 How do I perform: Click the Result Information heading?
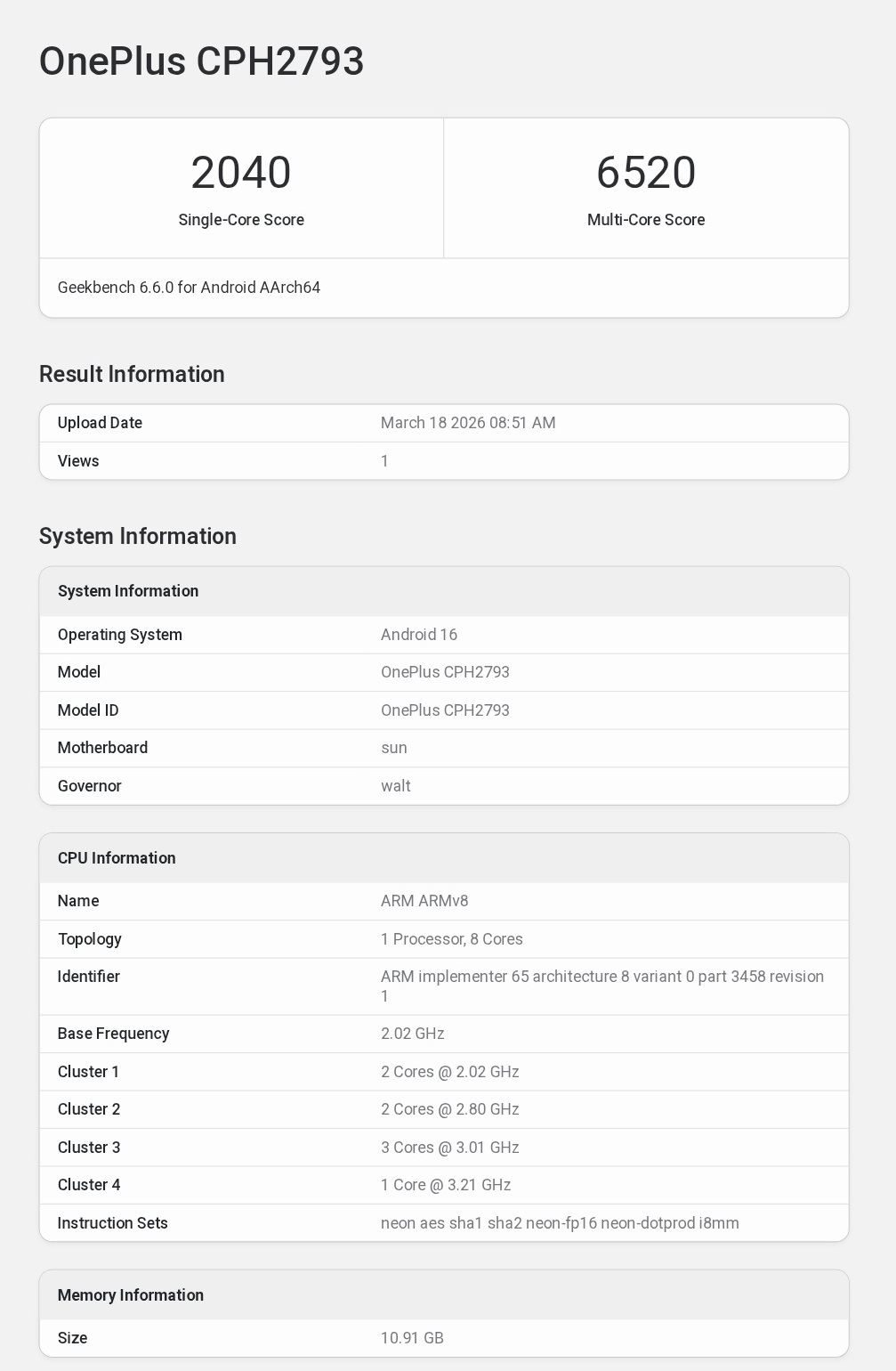[x=132, y=374]
